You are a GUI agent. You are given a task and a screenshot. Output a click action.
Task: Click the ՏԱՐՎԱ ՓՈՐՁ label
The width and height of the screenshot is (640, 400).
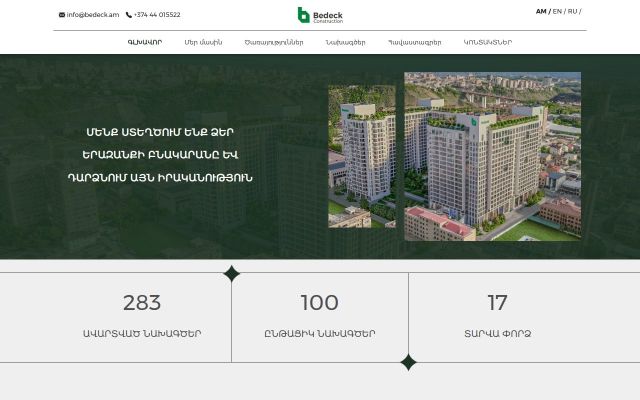[497, 333]
